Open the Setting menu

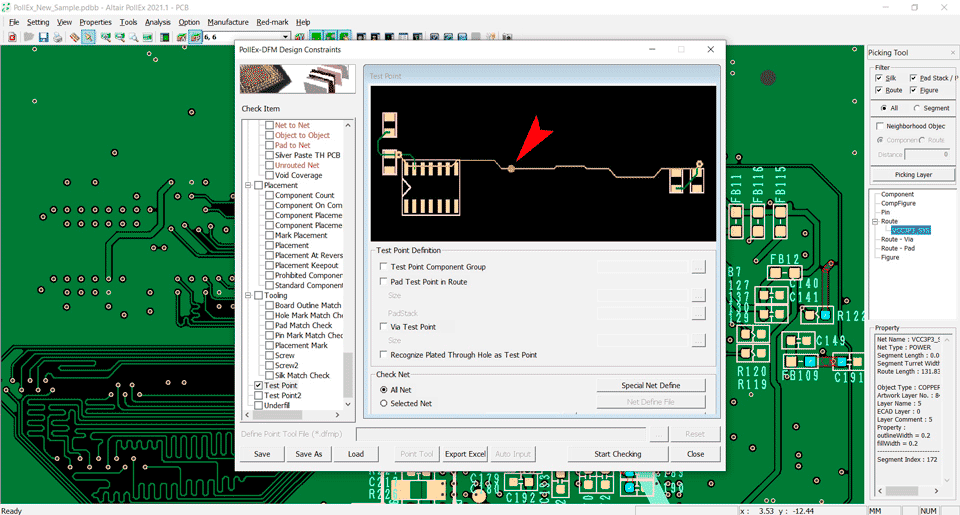(38, 22)
